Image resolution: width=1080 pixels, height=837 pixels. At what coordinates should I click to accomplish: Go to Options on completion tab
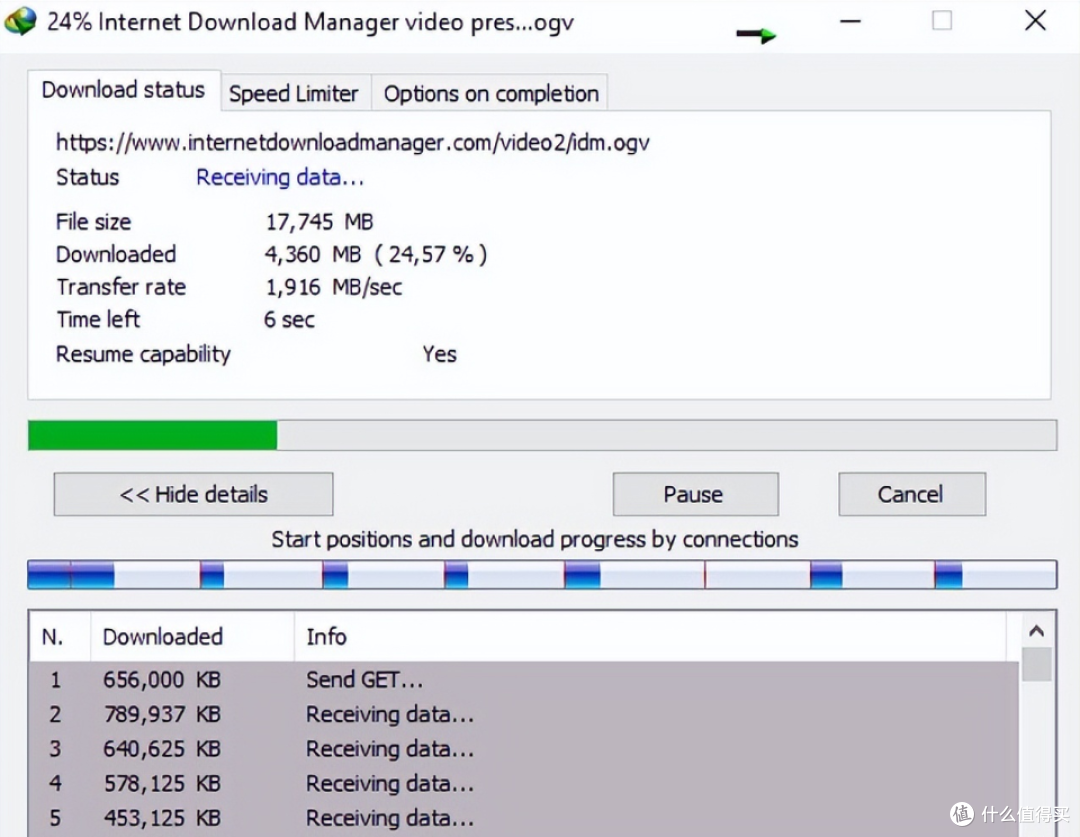(x=491, y=94)
